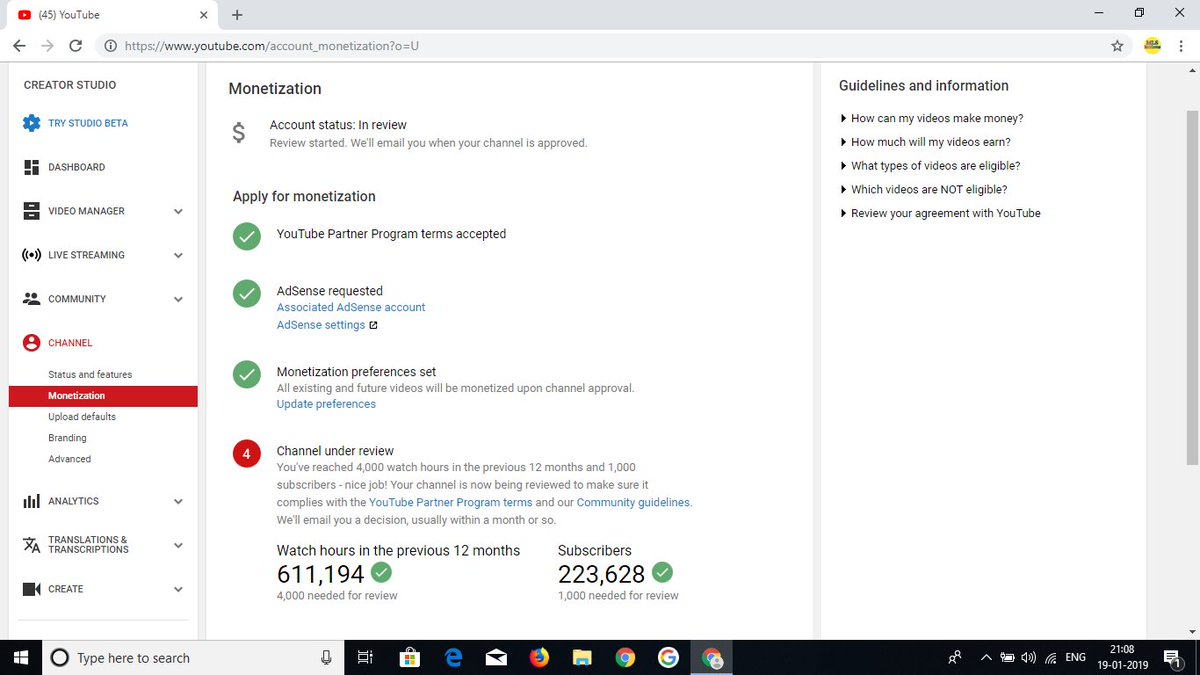Launch Firefox from the taskbar

click(x=539, y=657)
